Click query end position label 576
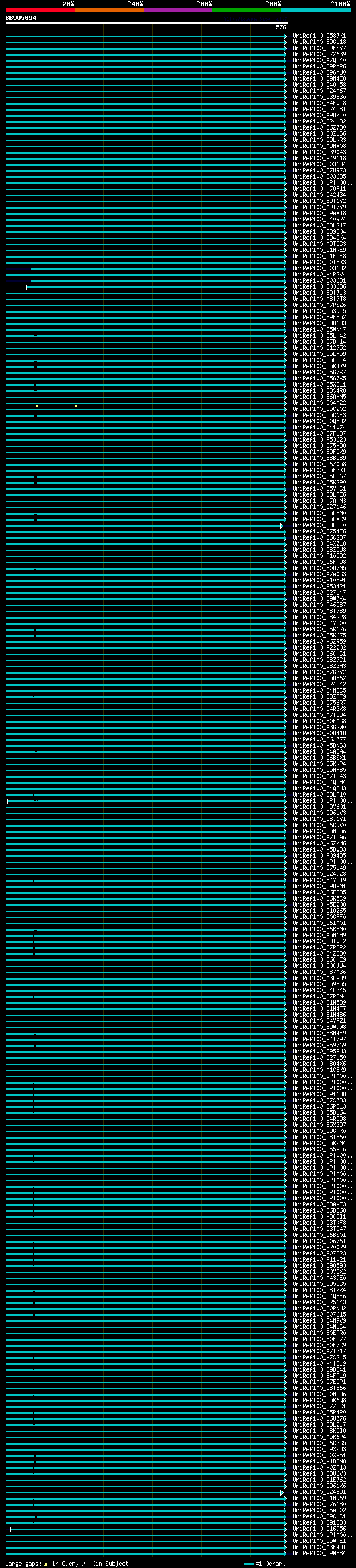The height and width of the screenshot is (1568, 356). [x=280, y=27]
